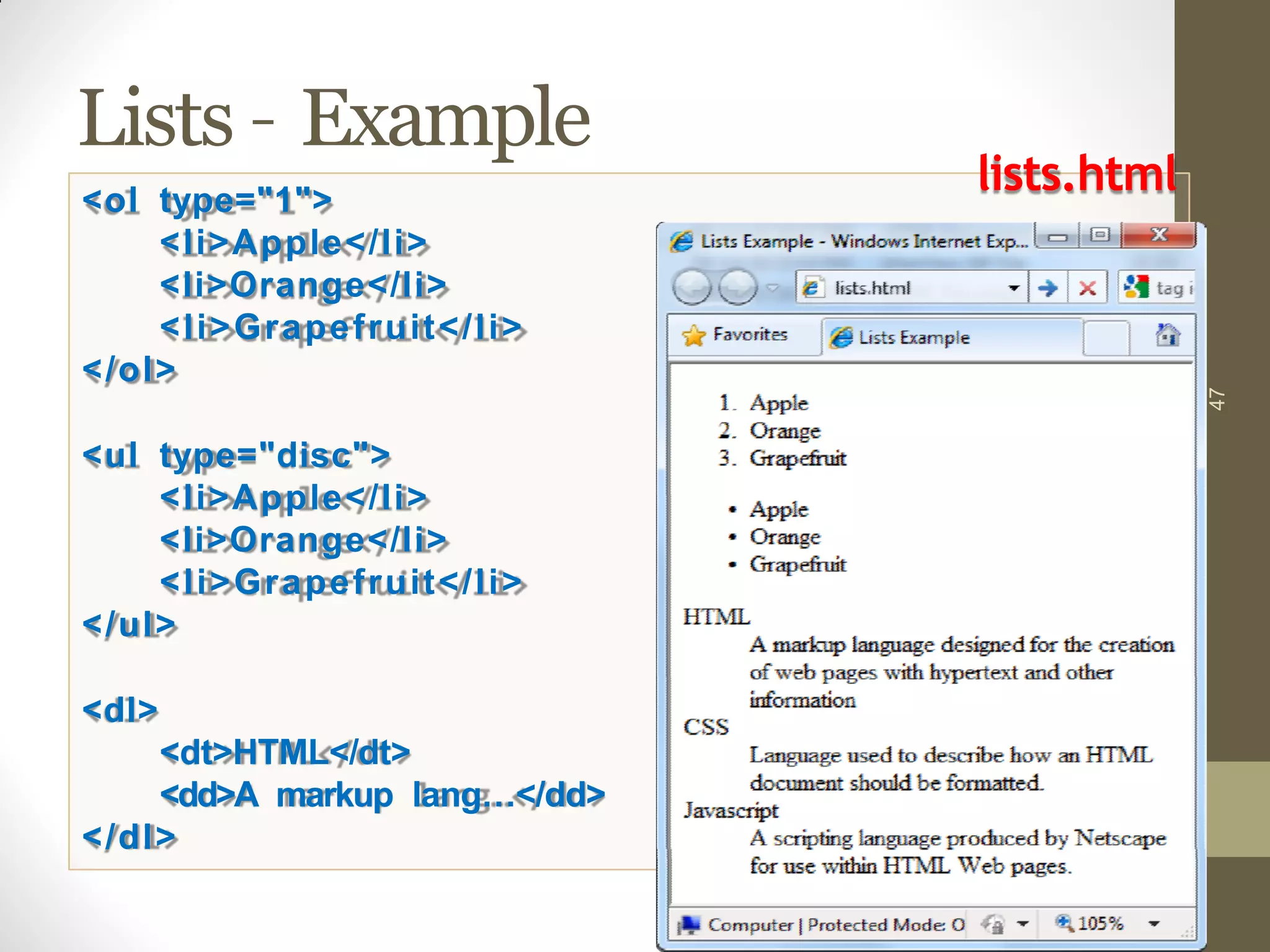This screenshot has width=1270, height=952.
Task: Click the Google search provider icon
Action: 1136,287
